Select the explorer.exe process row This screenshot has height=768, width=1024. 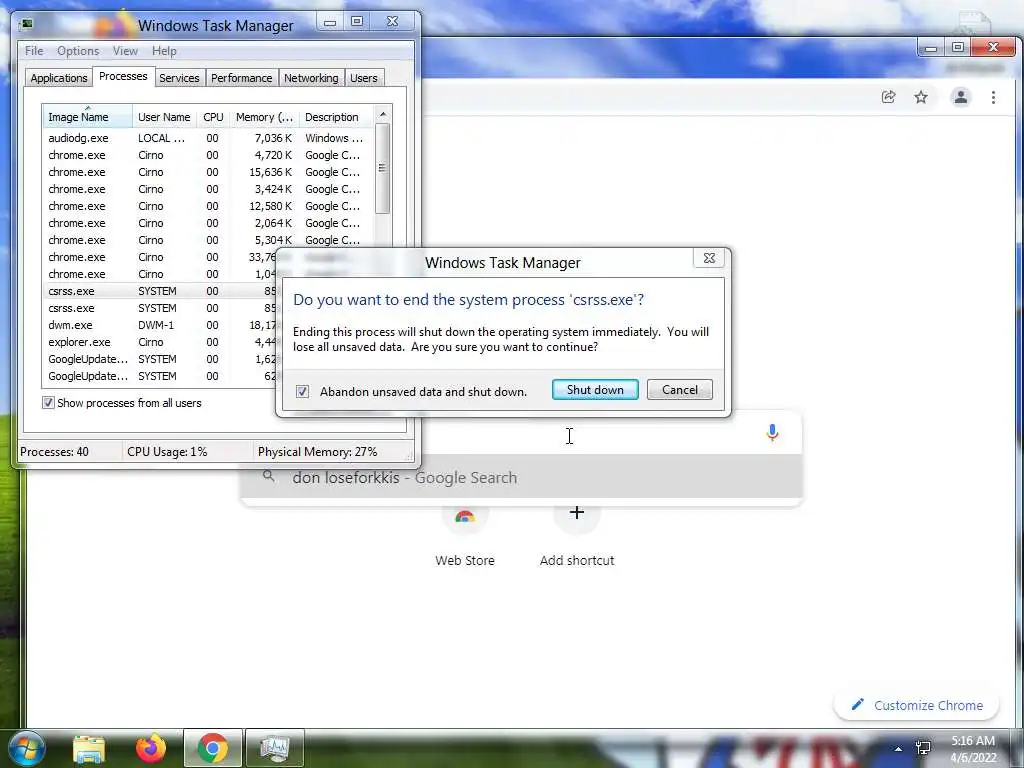(159, 342)
